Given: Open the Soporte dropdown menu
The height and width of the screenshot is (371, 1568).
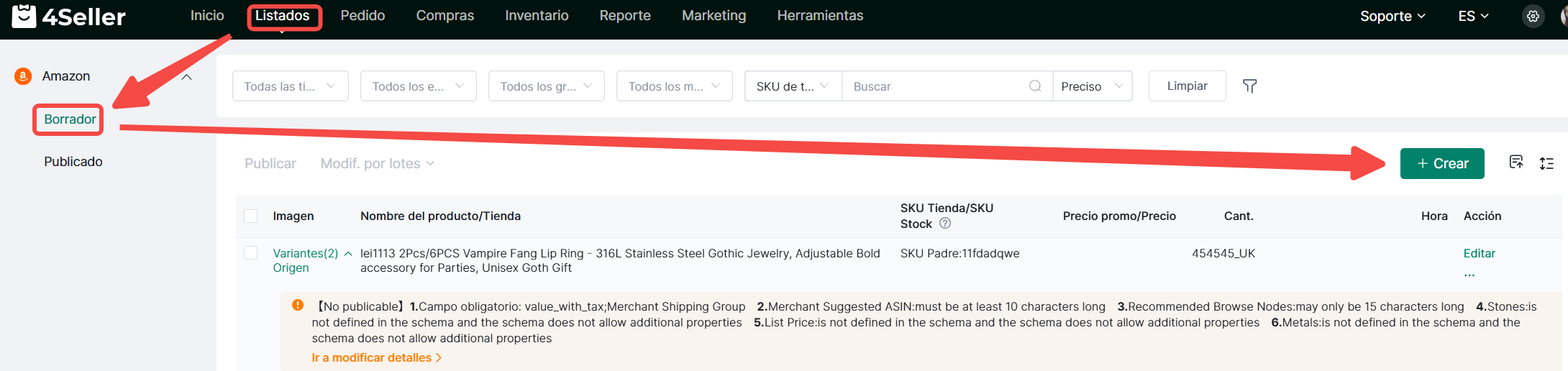Looking at the screenshot, I should coord(1392,16).
